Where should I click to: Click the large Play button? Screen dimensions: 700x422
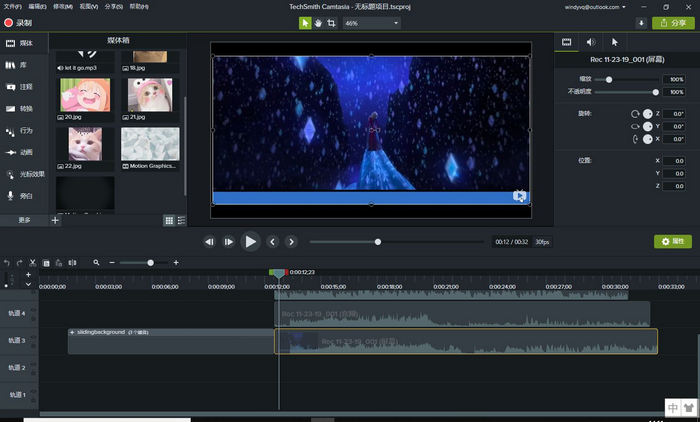[x=250, y=242]
